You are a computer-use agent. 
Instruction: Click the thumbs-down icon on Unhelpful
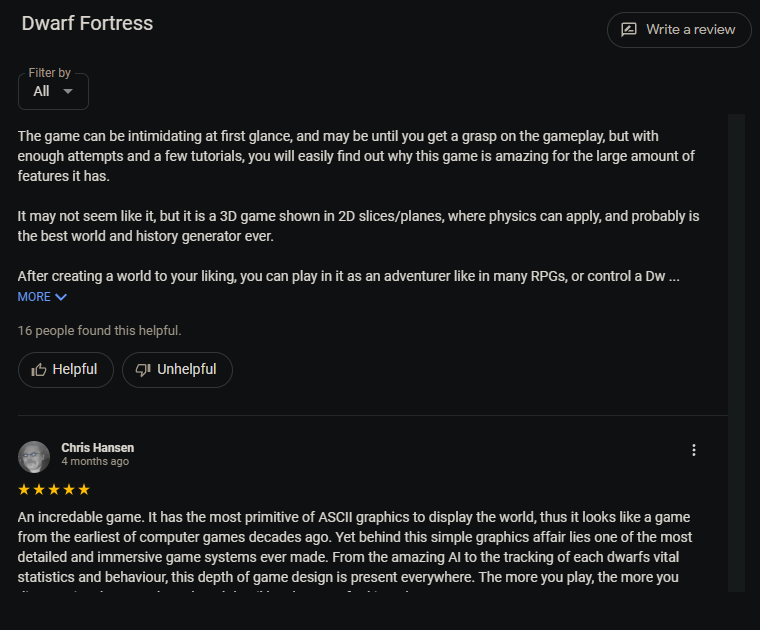tap(143, 370)
